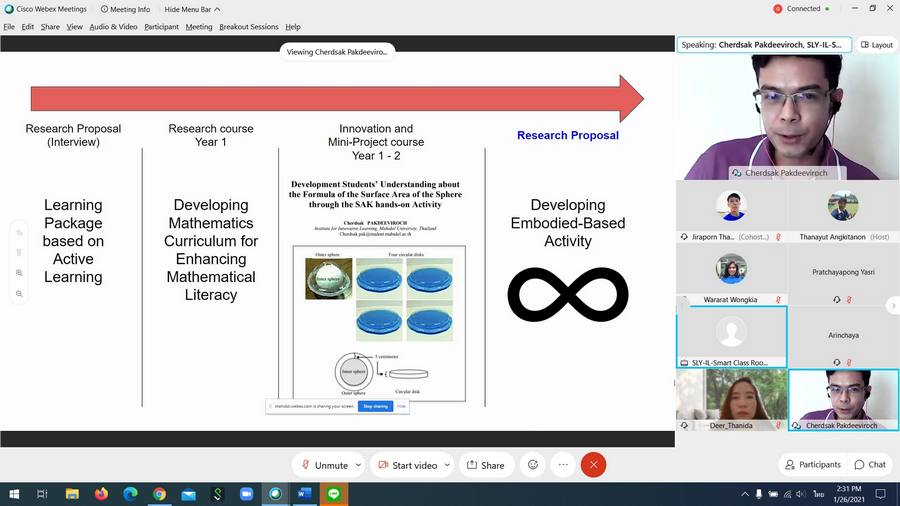Open Microsoft Word from the taskbar
Viewport: 900px width, 506px height.
coord(304,494)
